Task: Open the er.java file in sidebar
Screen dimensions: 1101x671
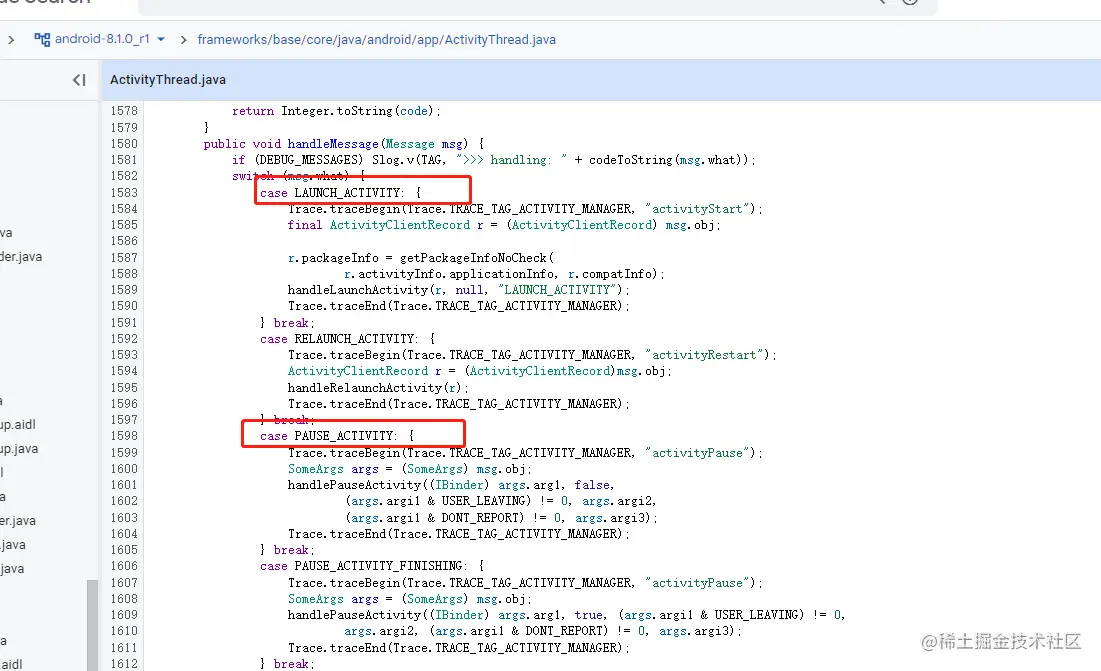Action: click(x=18, y=521)
